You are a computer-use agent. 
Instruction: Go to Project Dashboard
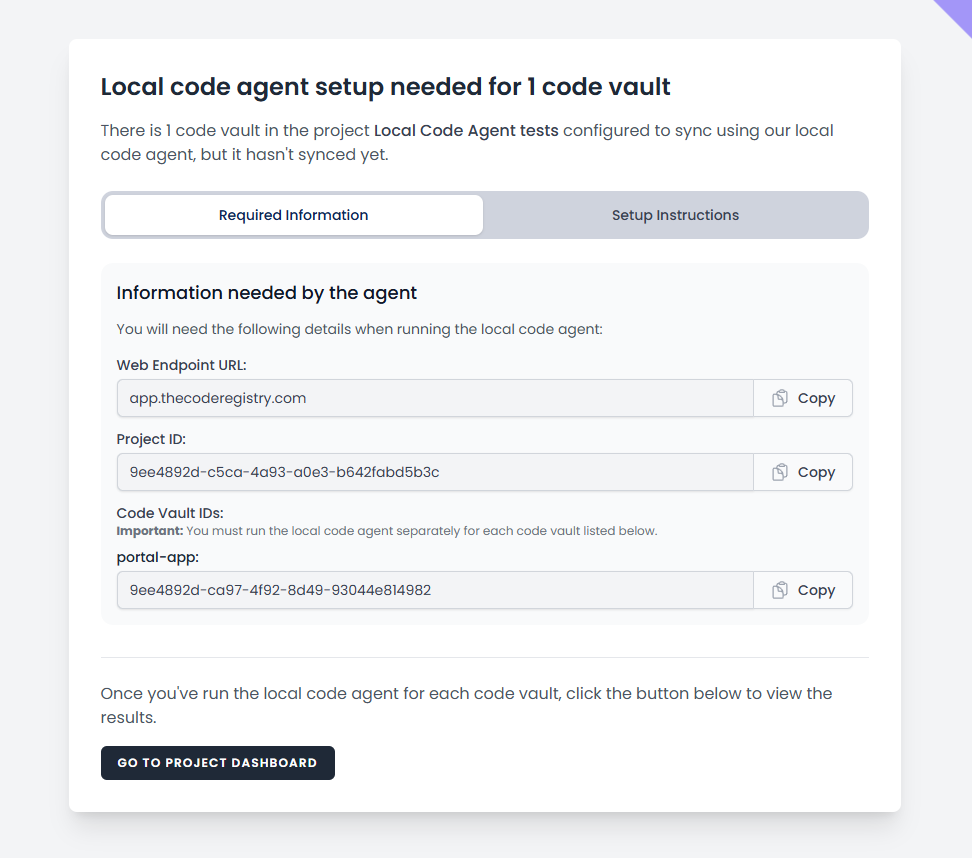point(218,763)
